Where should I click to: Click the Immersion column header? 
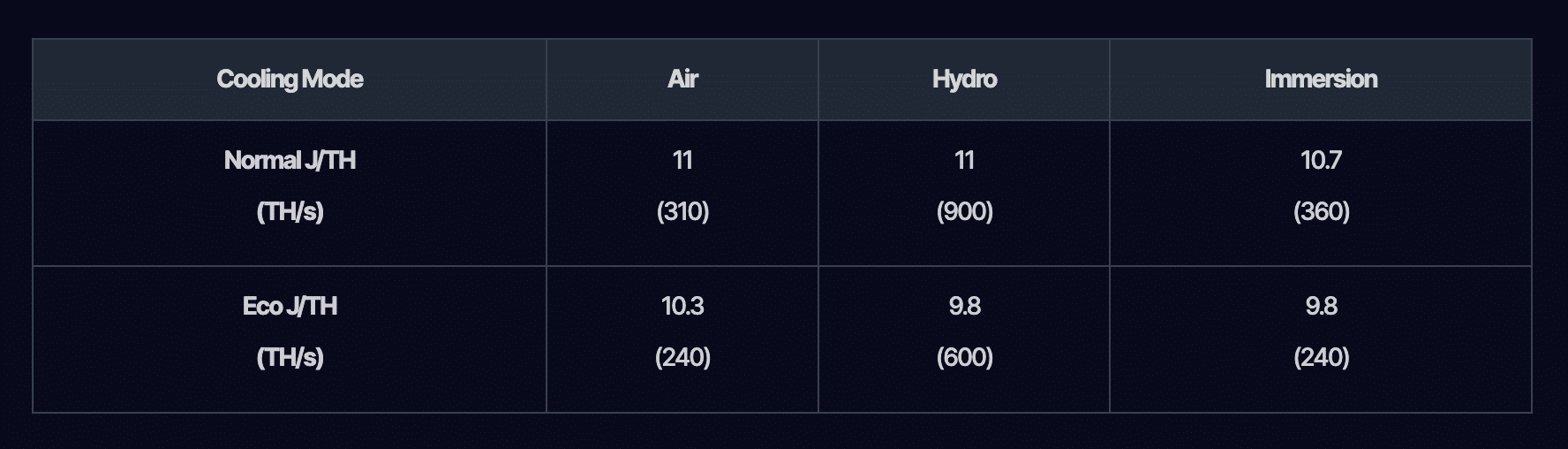tap(1320, 80)
